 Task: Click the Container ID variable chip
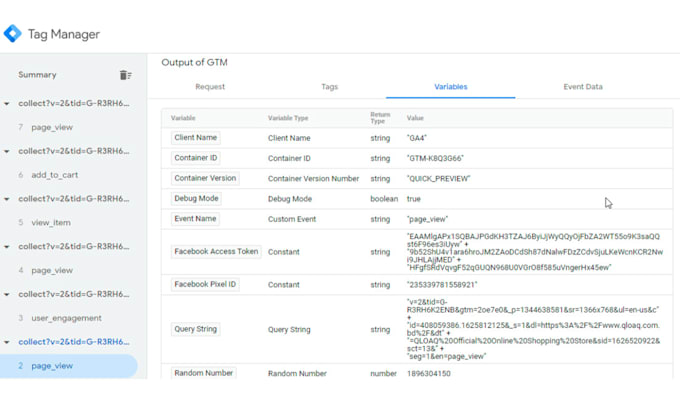196,158
